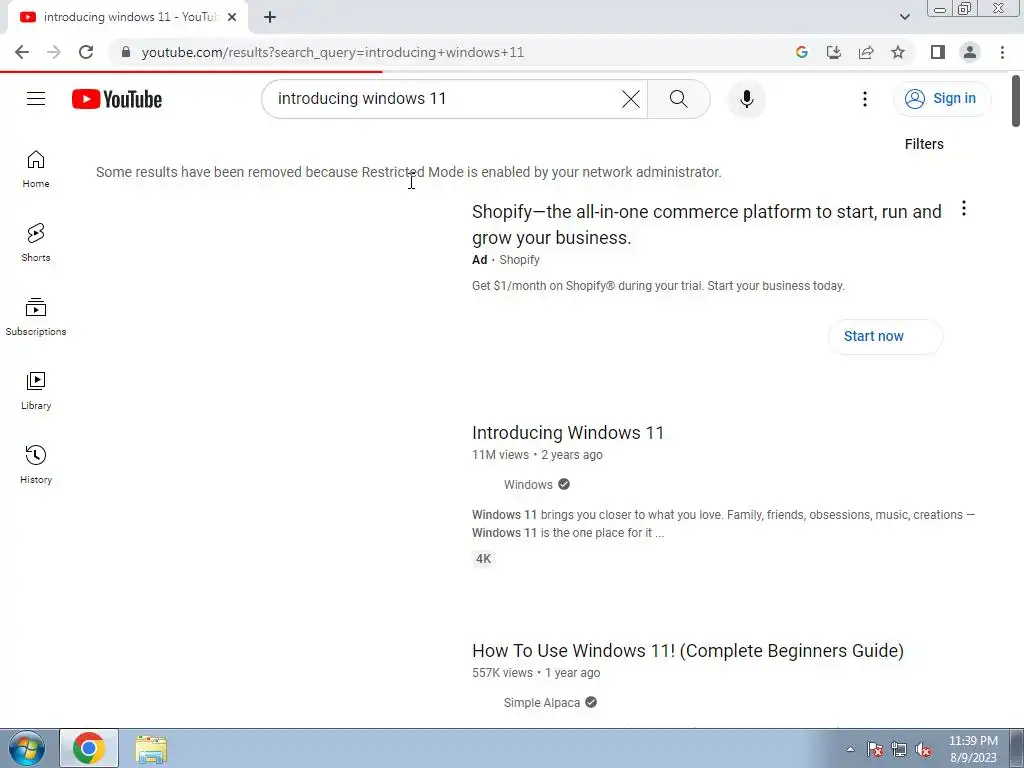1024x768 pixels.
Task: Select the introducing windows 11 YouTube tab
Action: [x=128, y=18]
